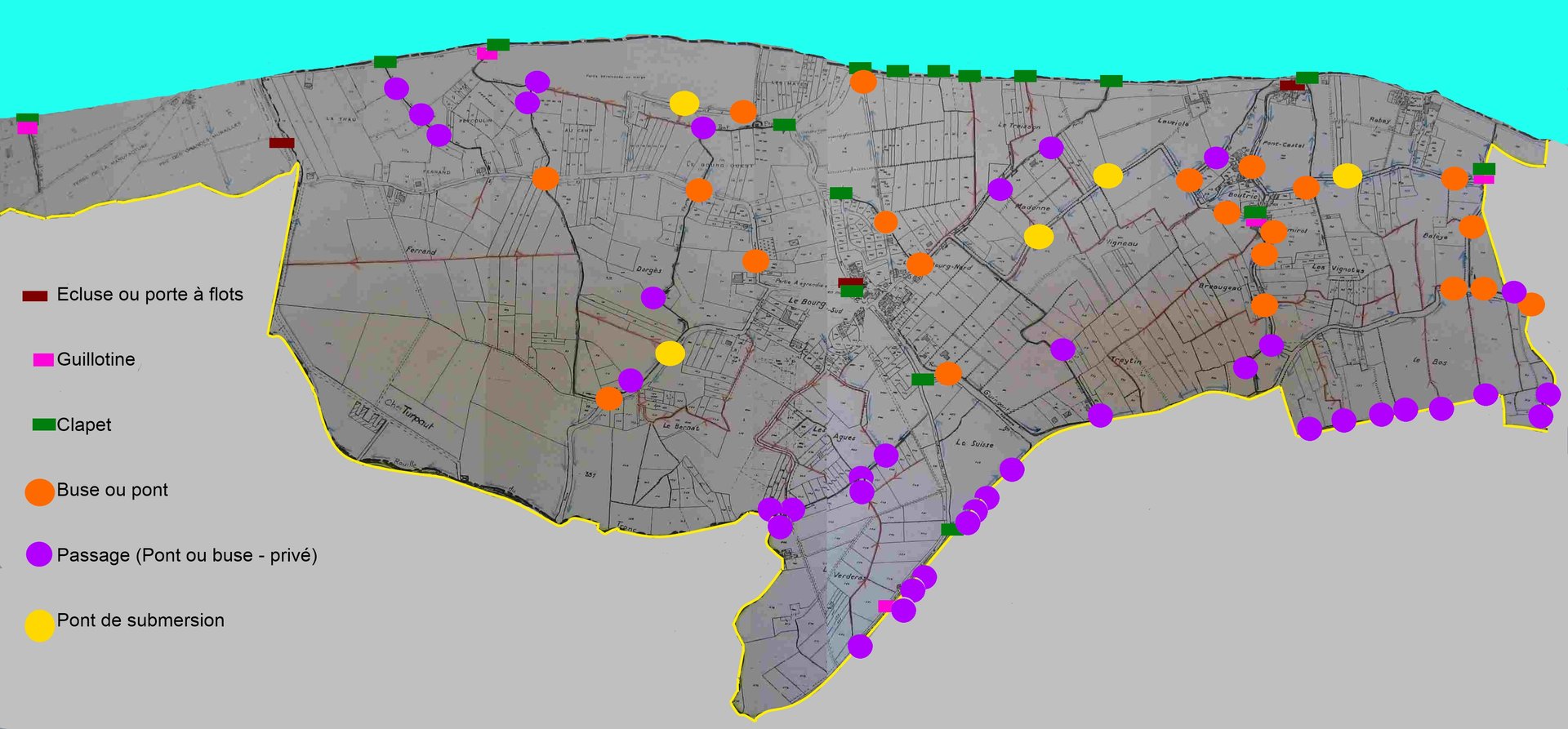
Task: Click the 'Ecluse ou porte à flots' legend text
Action: (150, 295)
